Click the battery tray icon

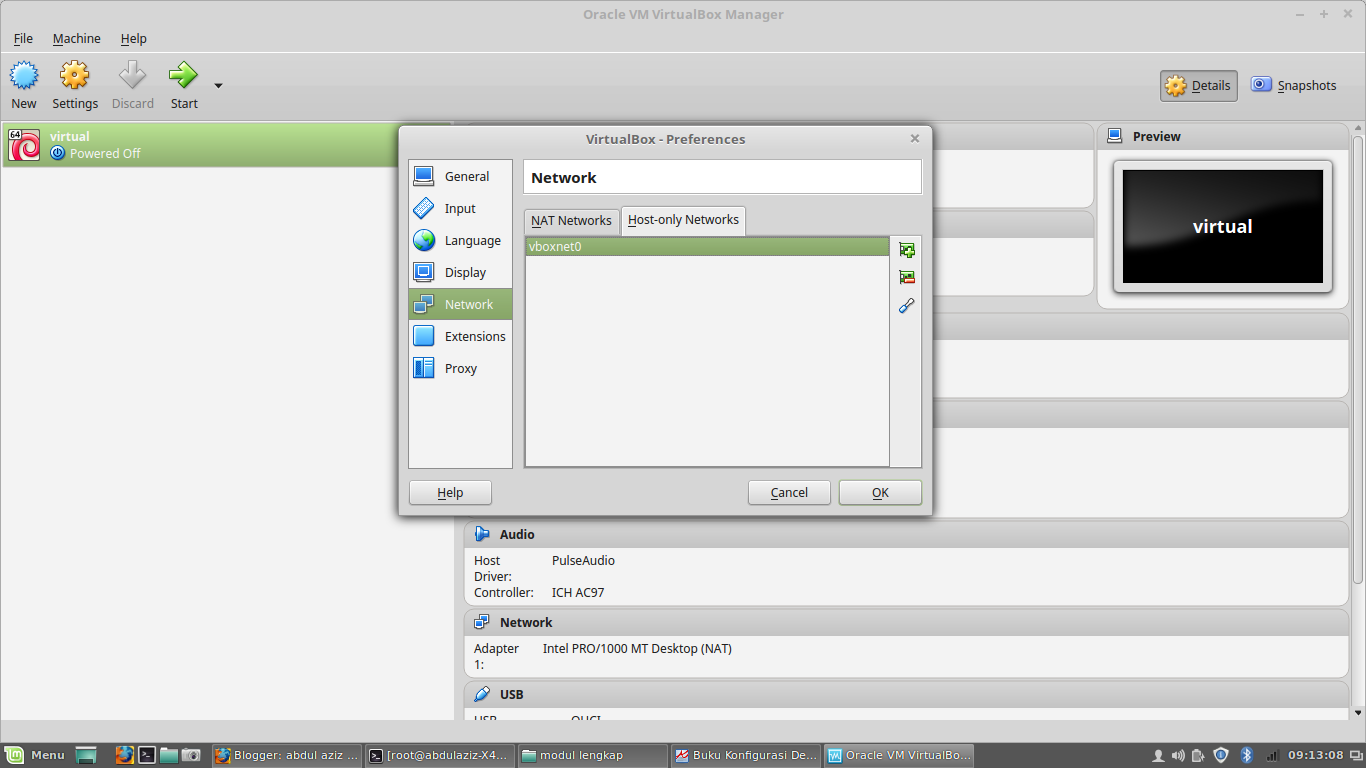coord(1199,755)
